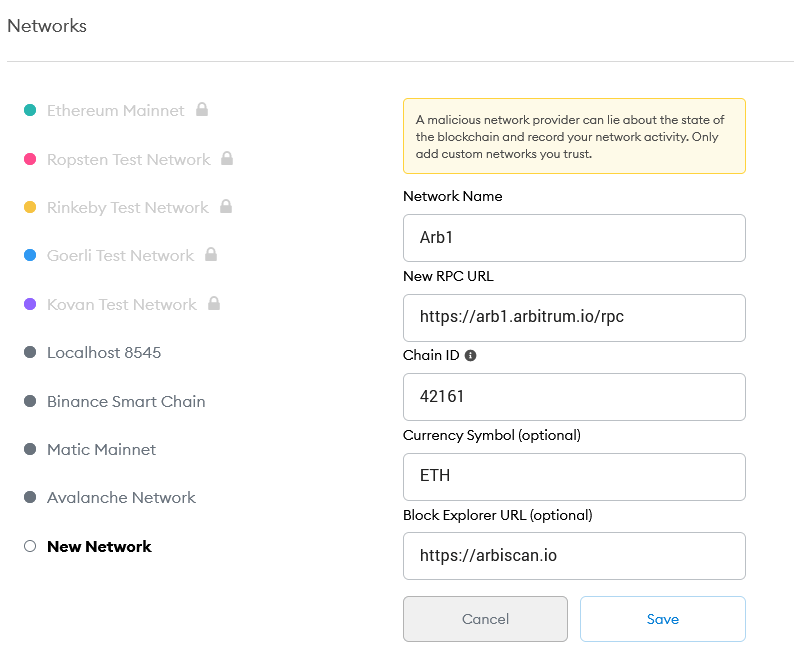Focus the Block Explorer URL field
This screenshot has width=794, height=662.
point(574,556)
